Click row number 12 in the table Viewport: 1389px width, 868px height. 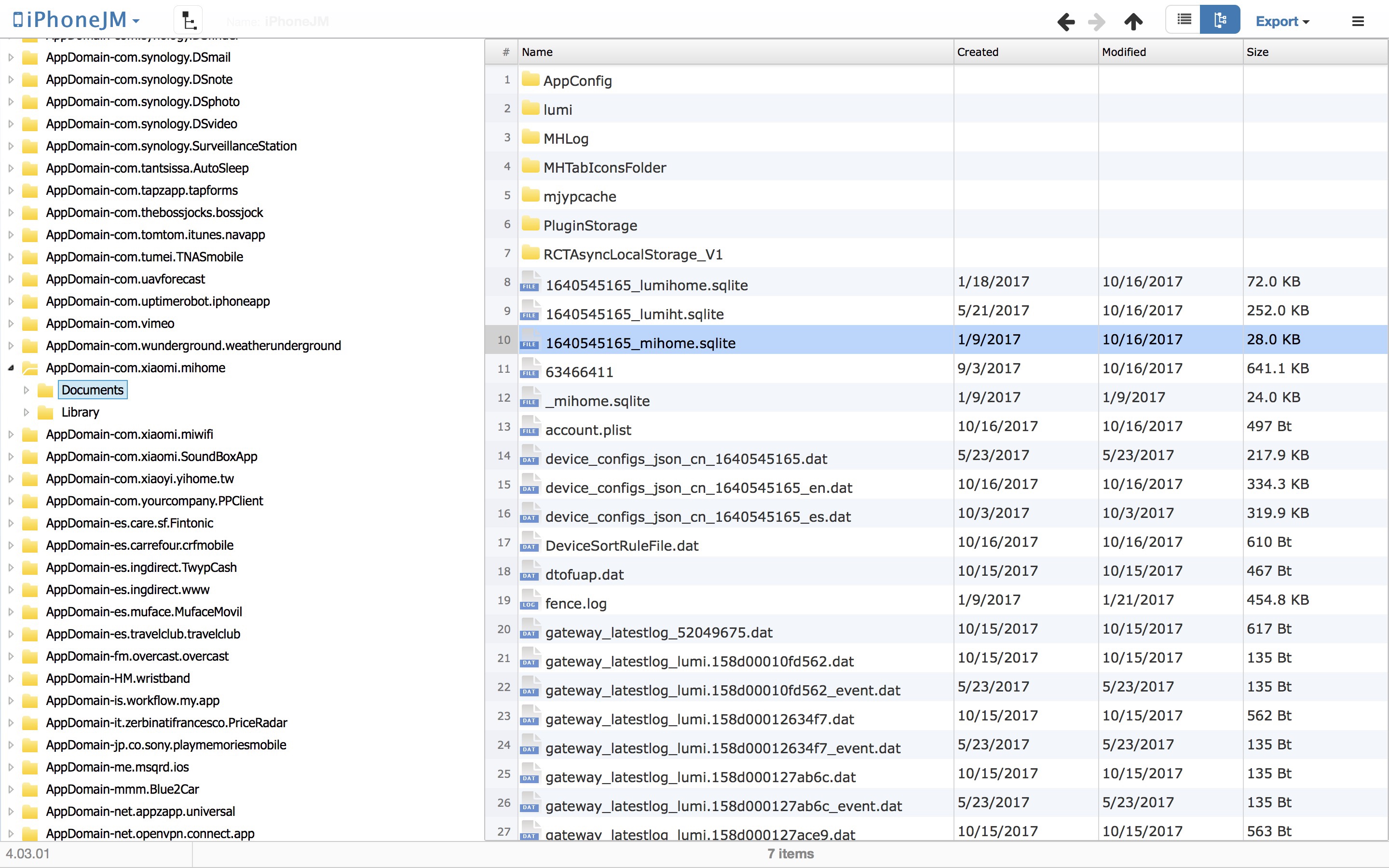[504, 397]
